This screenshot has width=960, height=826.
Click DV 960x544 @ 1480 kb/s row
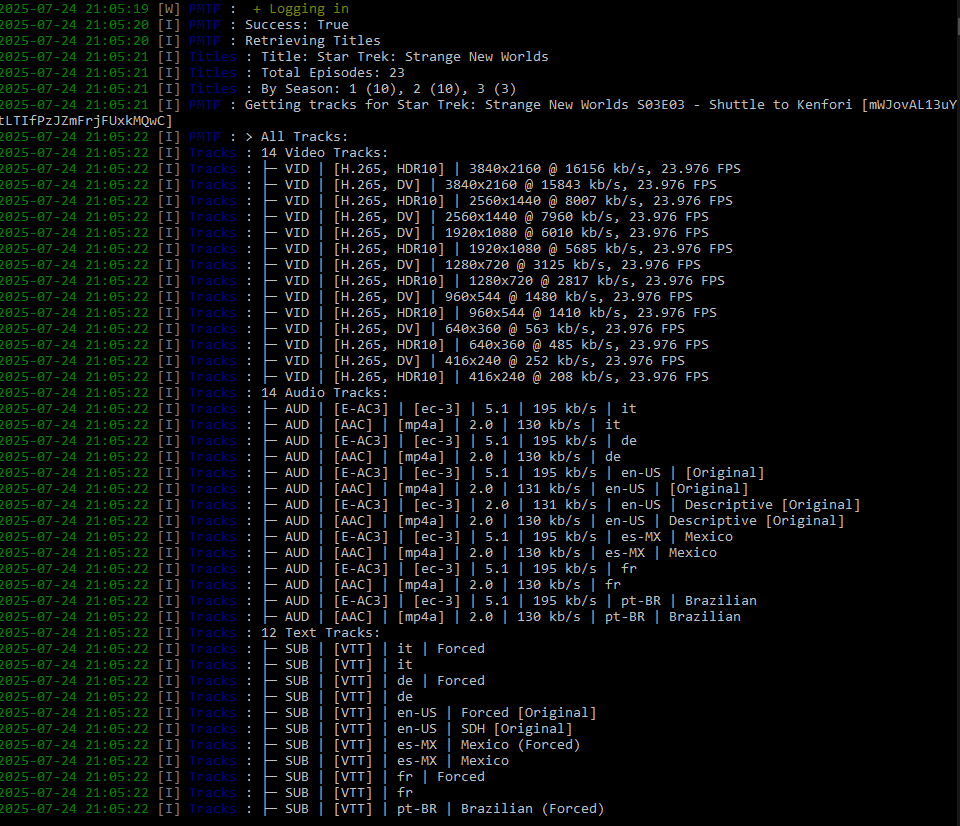point(478,296)
